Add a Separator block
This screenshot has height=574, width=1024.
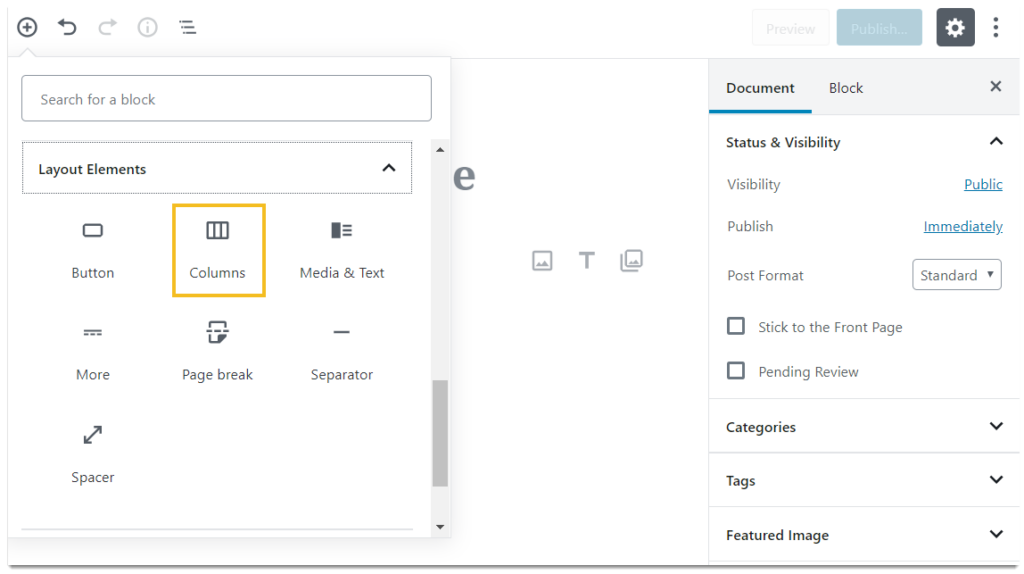click(x=342, y=351)
